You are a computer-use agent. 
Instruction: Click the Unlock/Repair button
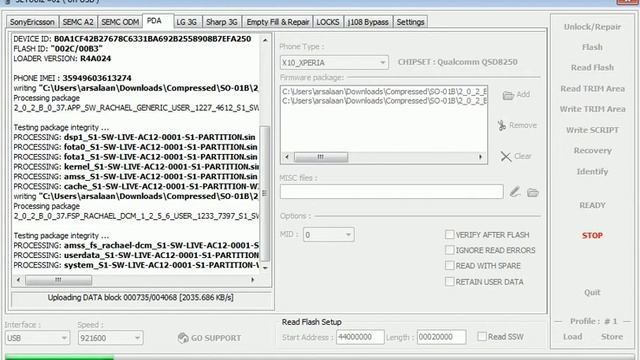[x=592, y=27]
